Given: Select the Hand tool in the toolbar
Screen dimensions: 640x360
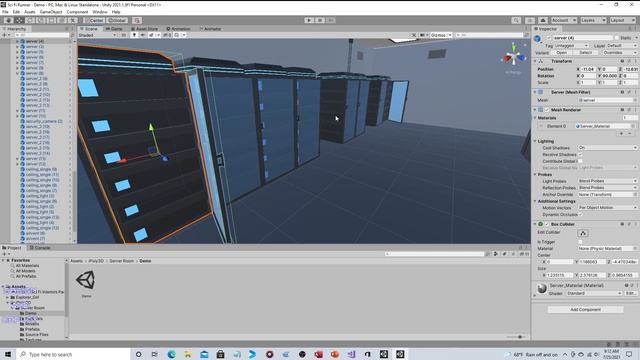Looking at the screenshot, I should [8, 20].
